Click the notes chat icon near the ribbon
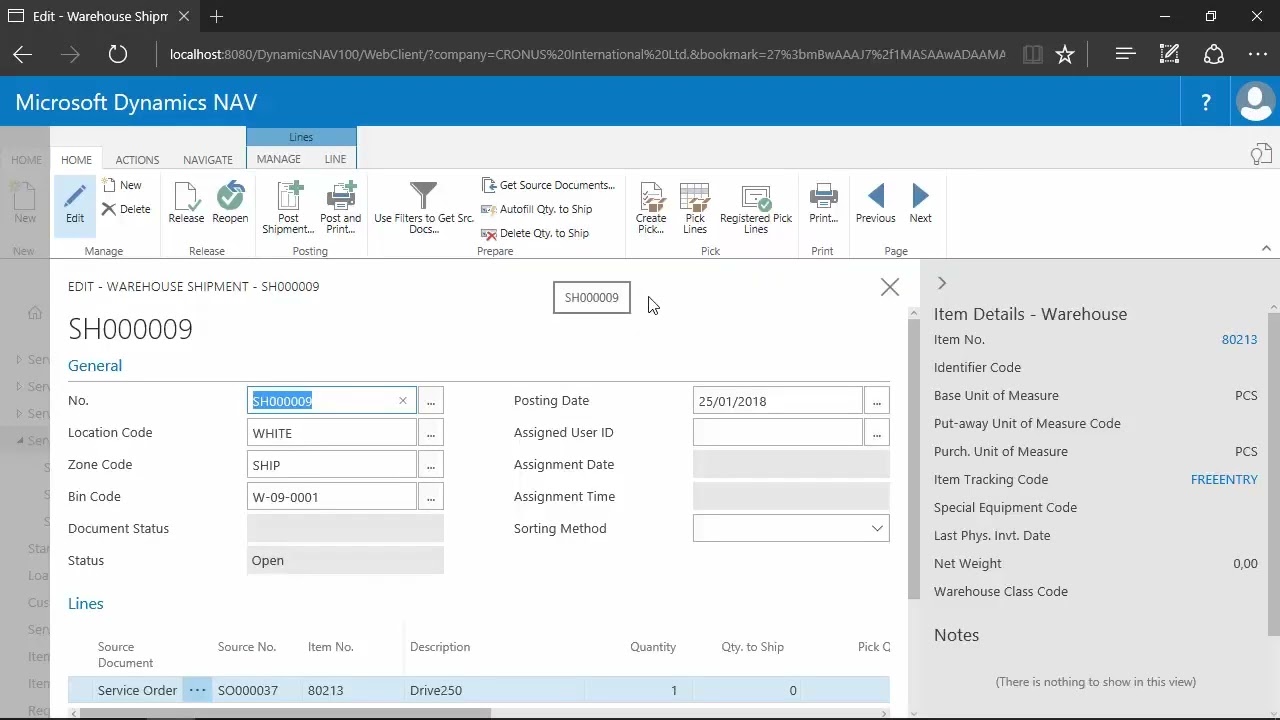The width and height of the screenshot is (1280, 720). point(1261,154)
